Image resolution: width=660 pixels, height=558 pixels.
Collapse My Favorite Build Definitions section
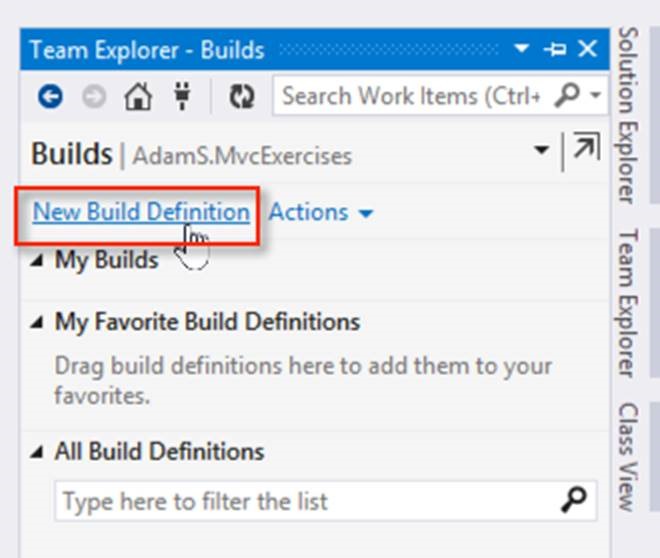[x=37, y=322]
